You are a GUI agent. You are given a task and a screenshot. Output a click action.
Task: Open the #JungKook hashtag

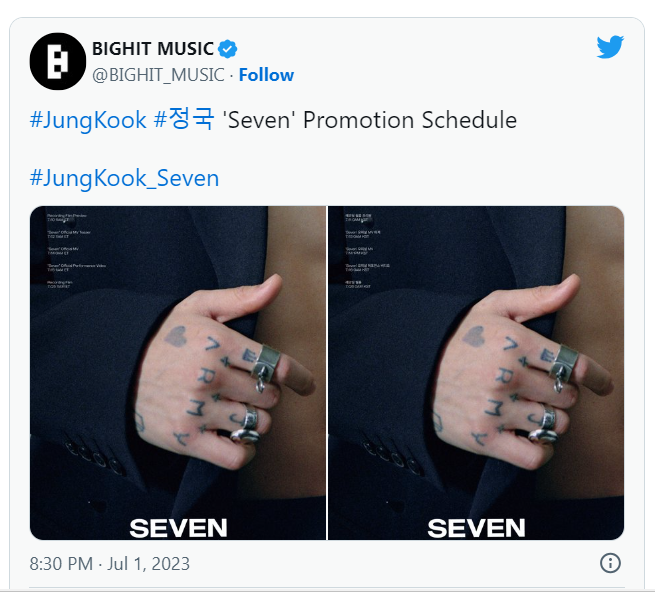point(88,120)
